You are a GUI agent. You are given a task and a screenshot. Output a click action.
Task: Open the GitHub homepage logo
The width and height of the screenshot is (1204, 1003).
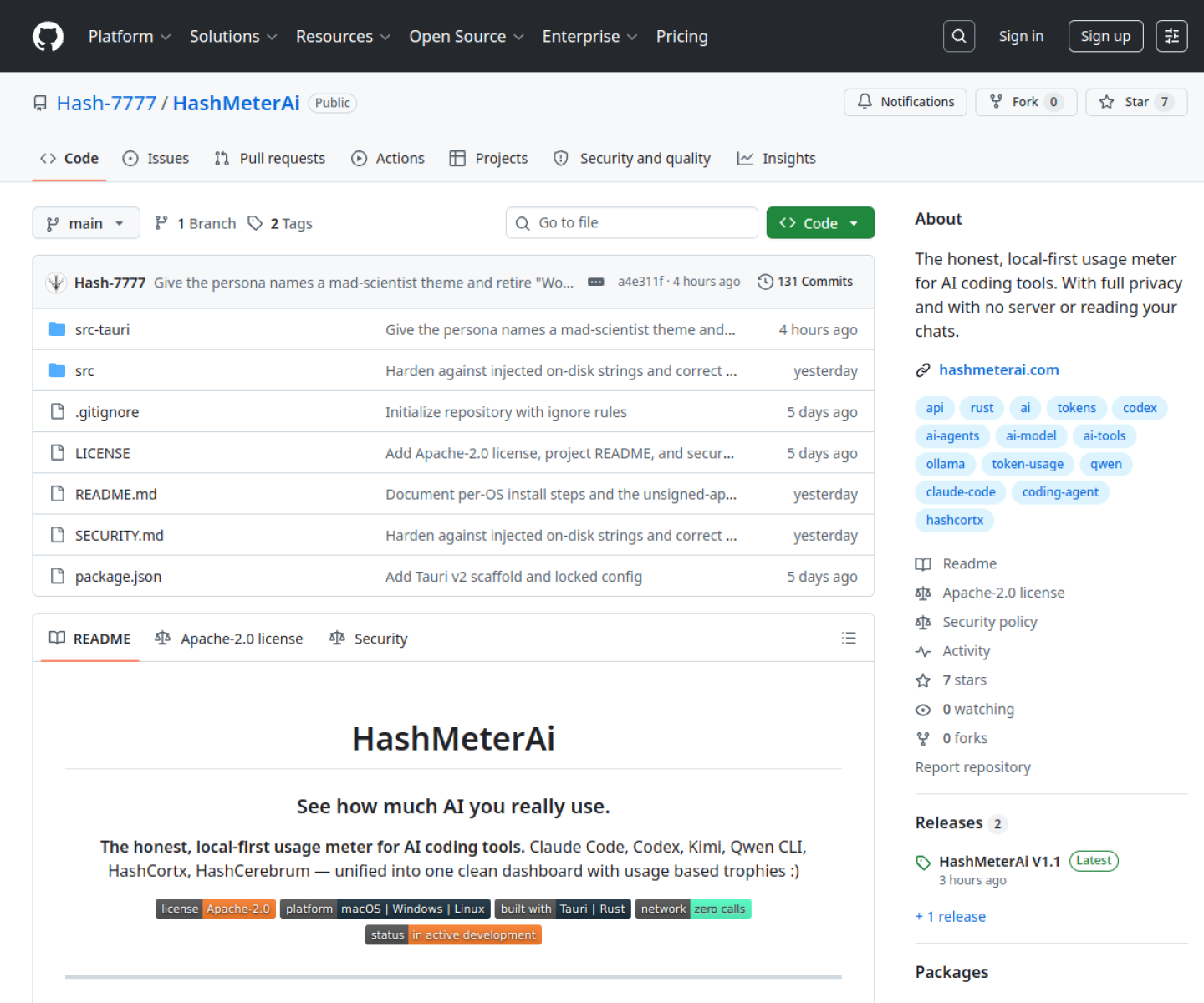[x=48, y=37]
